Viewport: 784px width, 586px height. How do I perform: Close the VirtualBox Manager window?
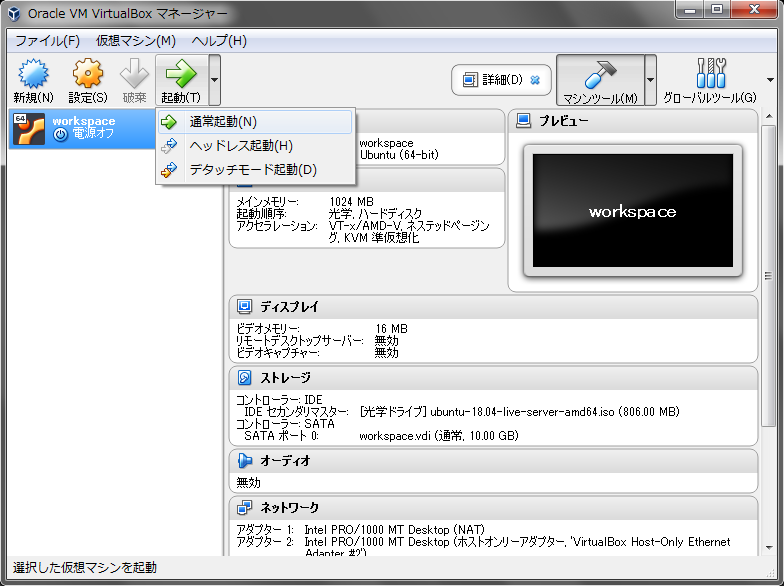(755, 9)
